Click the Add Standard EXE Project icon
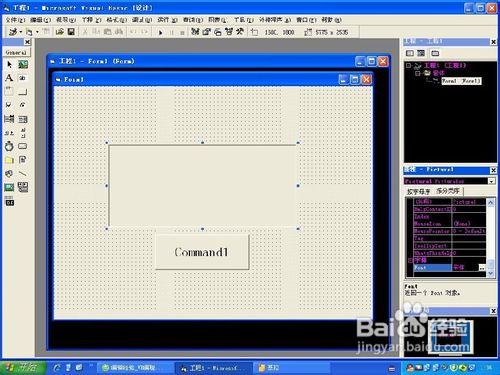Image resolution: width=500 pixels, height=375 pixels. click(13, 32)
